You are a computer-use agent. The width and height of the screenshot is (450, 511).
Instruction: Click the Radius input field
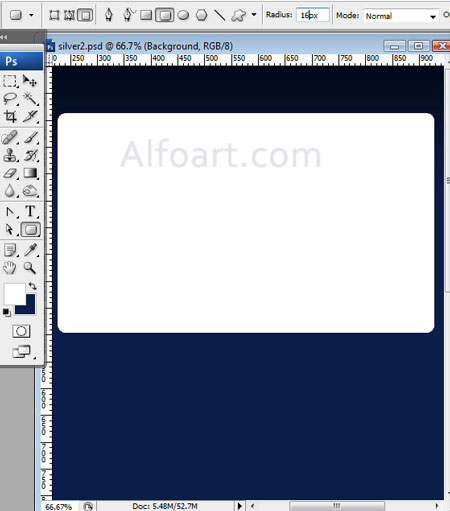(x=313, y=15)
